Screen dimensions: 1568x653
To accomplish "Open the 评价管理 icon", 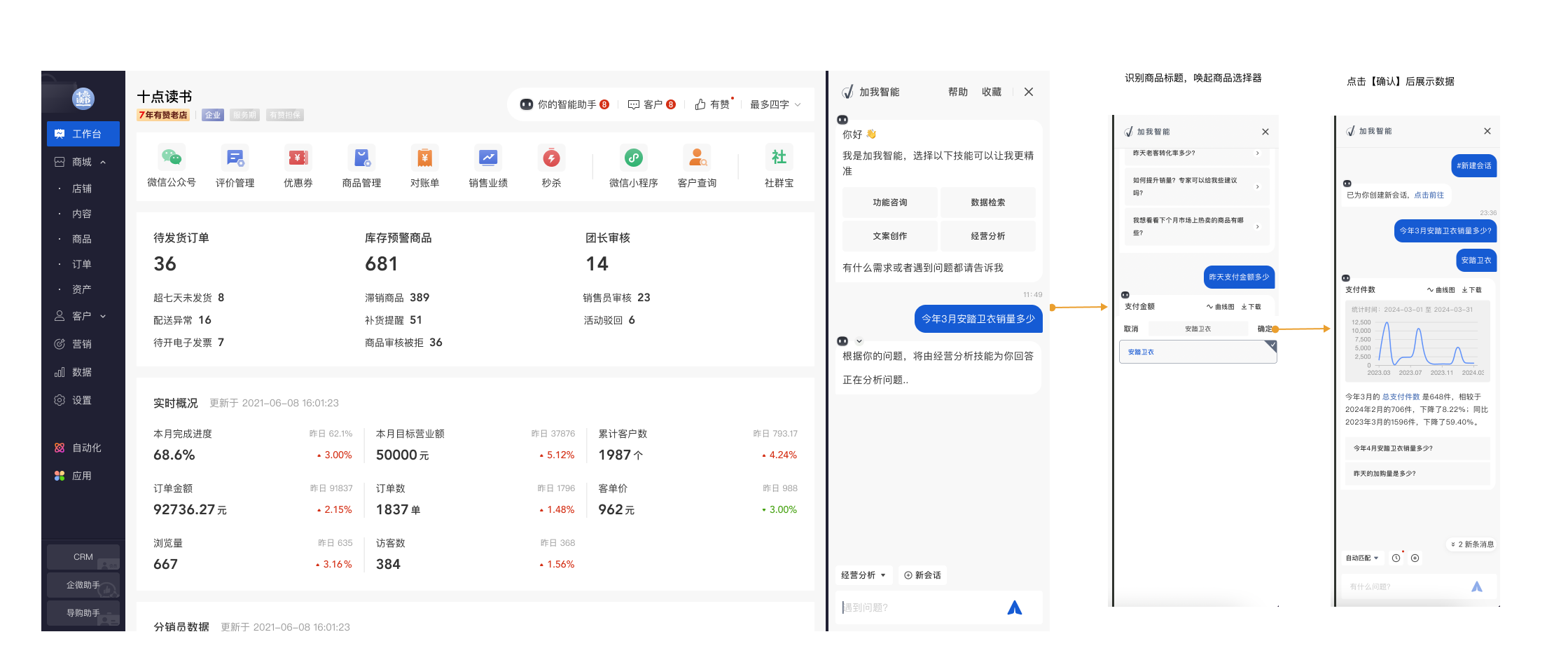I will (235, 158).
